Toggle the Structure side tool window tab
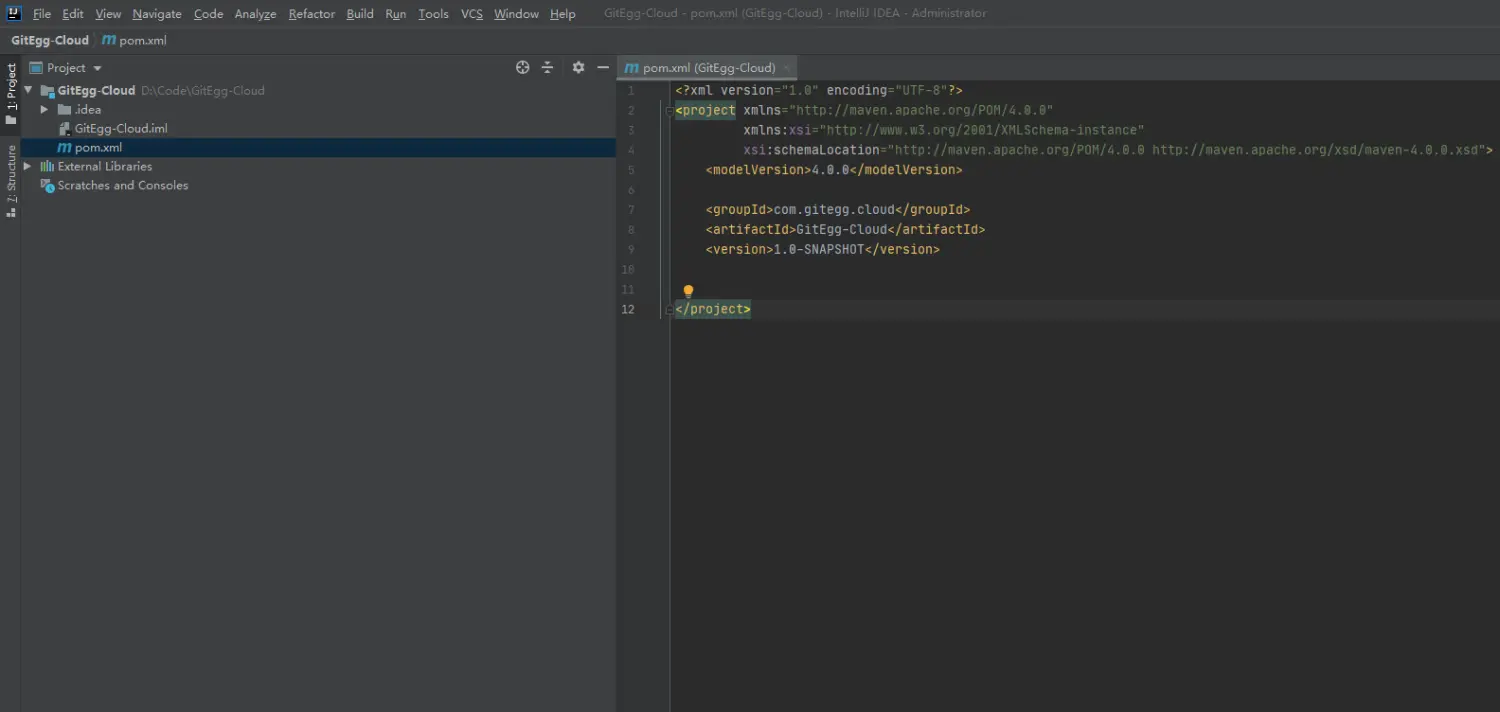The width and height of the screenshot is (1500, 712). pyautogui.click(x=11, y=180)
